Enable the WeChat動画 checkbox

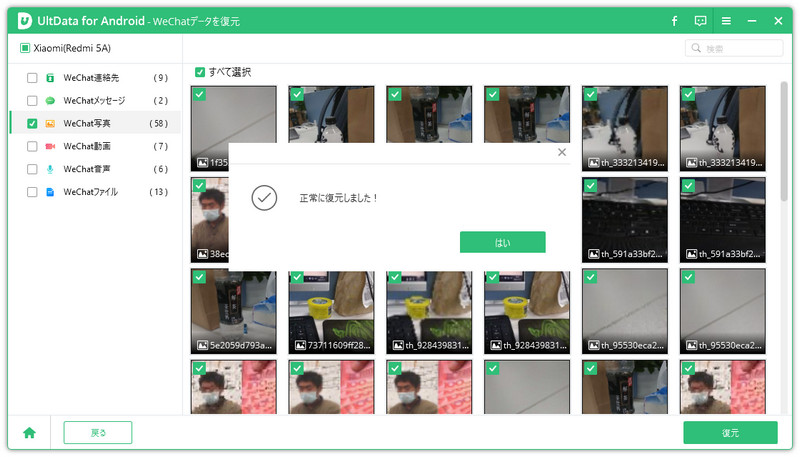(32, 146)
